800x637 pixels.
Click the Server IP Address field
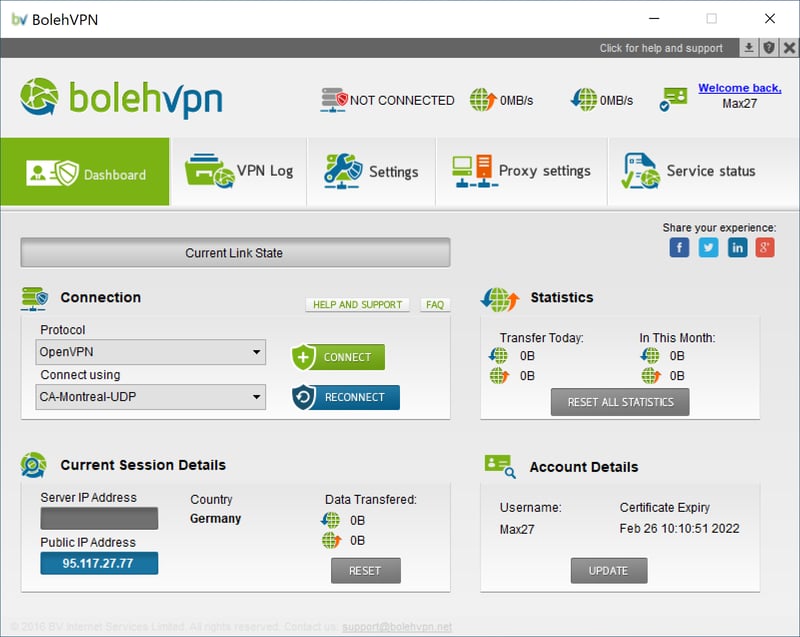coord(99,518)
